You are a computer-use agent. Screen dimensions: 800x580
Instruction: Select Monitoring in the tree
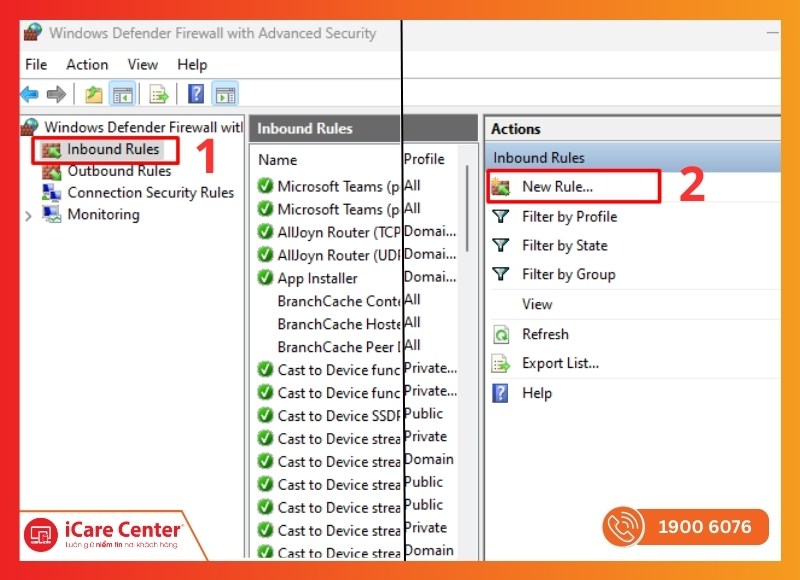coord(104,214)
